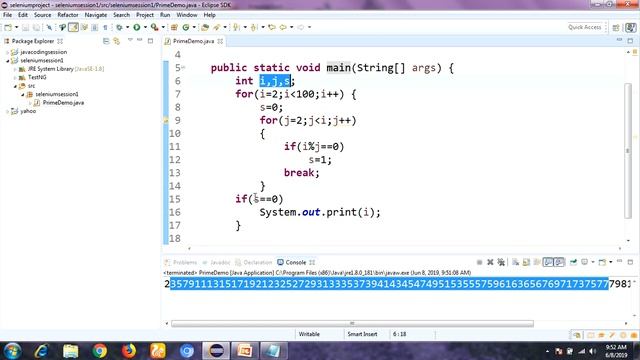Switch to the Declaration tab
The width and height of the screenshot is (640, 360).
tap(253, 262)
